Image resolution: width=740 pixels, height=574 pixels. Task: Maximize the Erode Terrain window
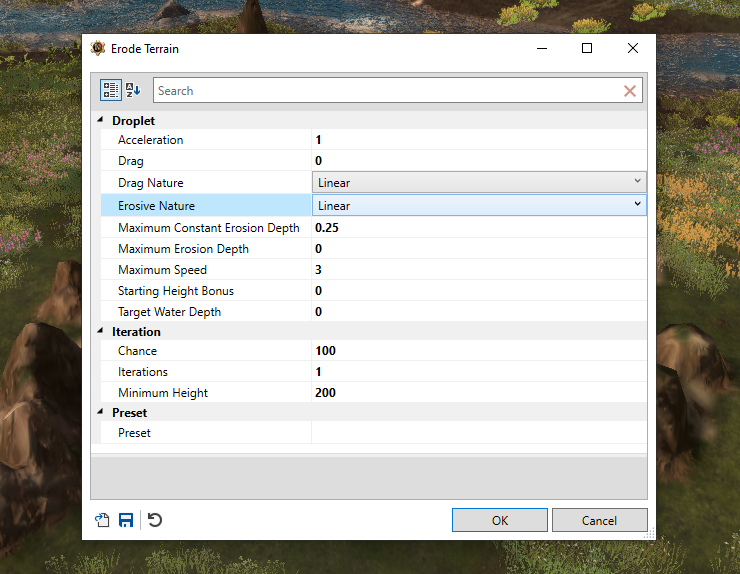click(x=587, y=48)
